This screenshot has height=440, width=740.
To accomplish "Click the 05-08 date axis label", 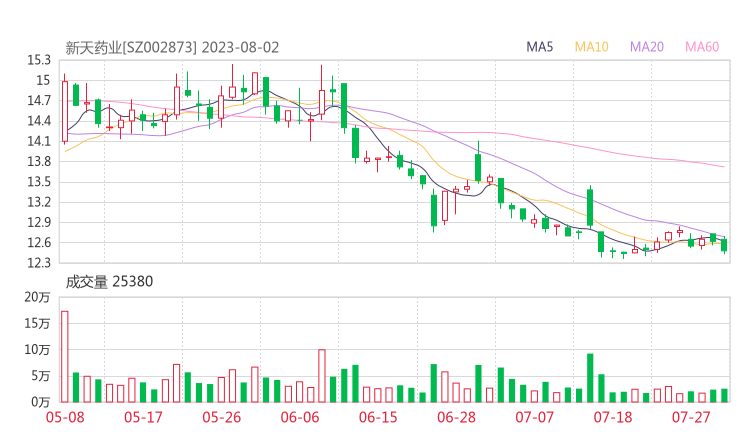I will (65, 417).
